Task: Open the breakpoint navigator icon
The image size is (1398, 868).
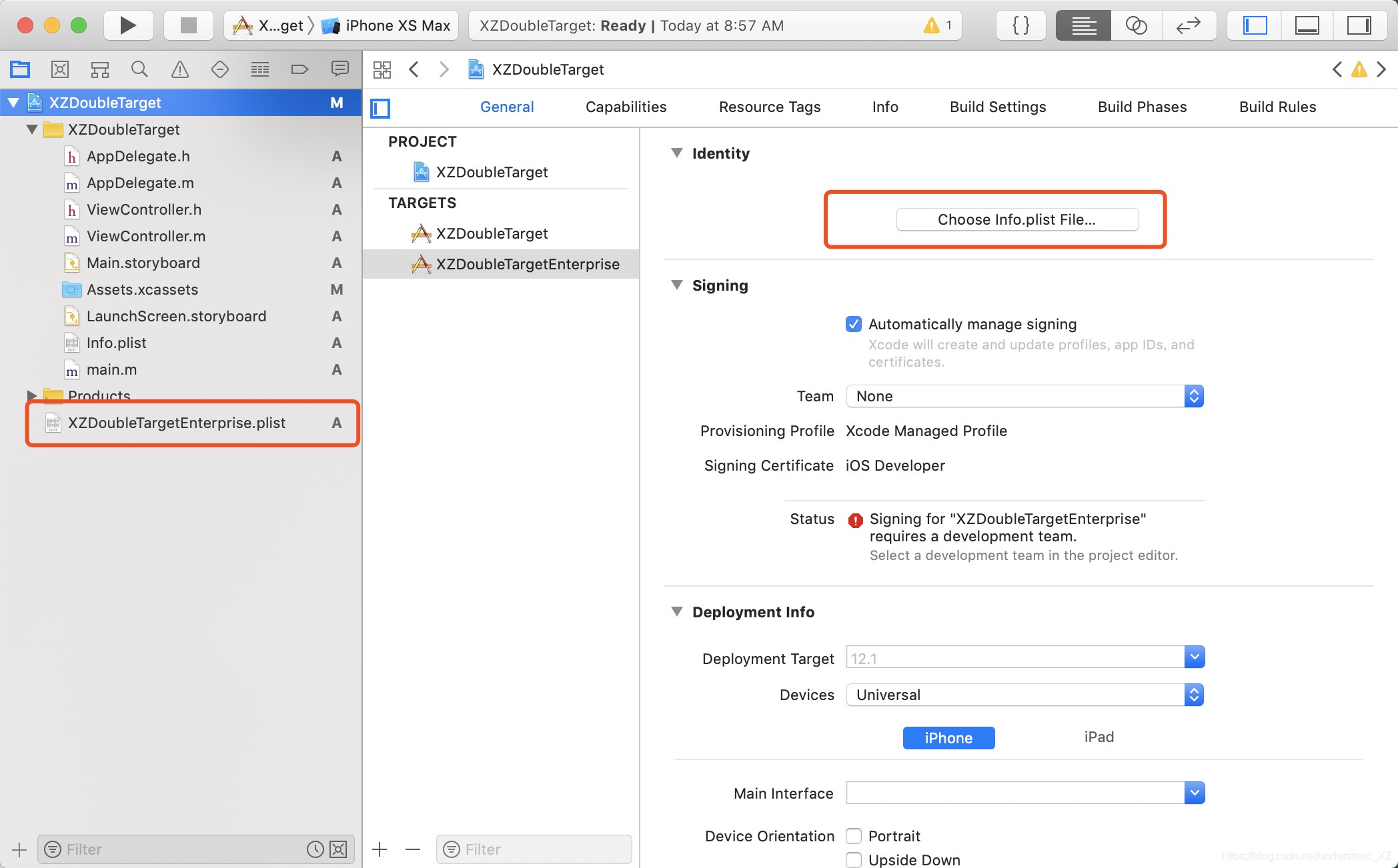Action: pos(299,69)
